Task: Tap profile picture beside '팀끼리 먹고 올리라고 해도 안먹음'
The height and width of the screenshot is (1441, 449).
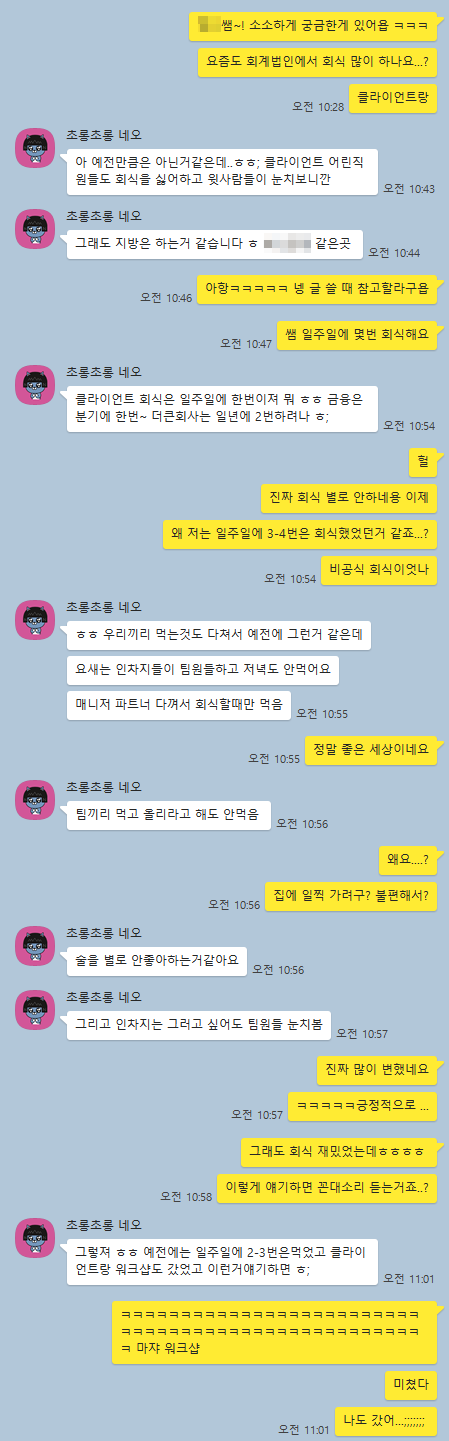Action: 34,801
